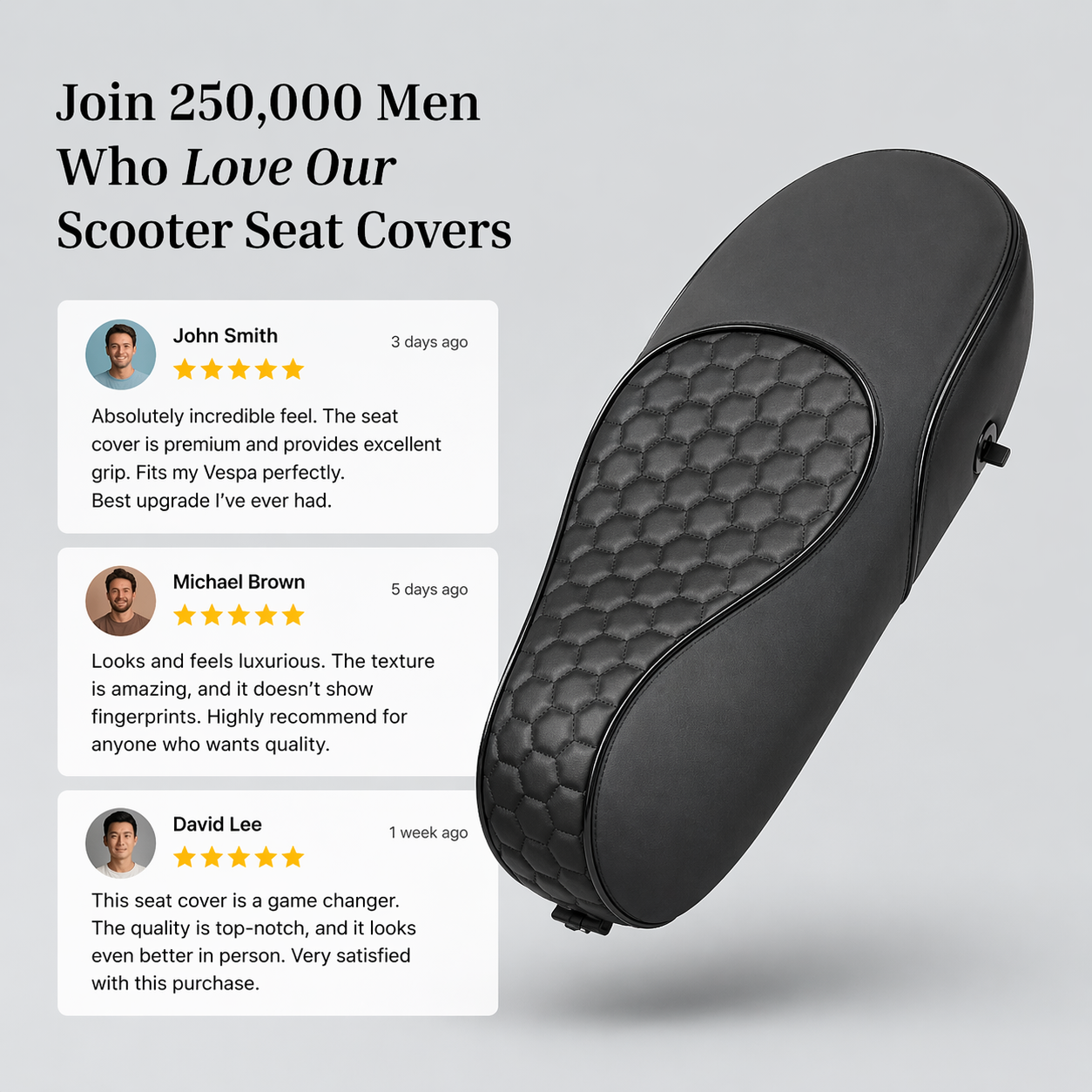Screen dimensions: 1092x1092
Task: Select the John Smith reviewer name
Action: (x=226, y=335)
